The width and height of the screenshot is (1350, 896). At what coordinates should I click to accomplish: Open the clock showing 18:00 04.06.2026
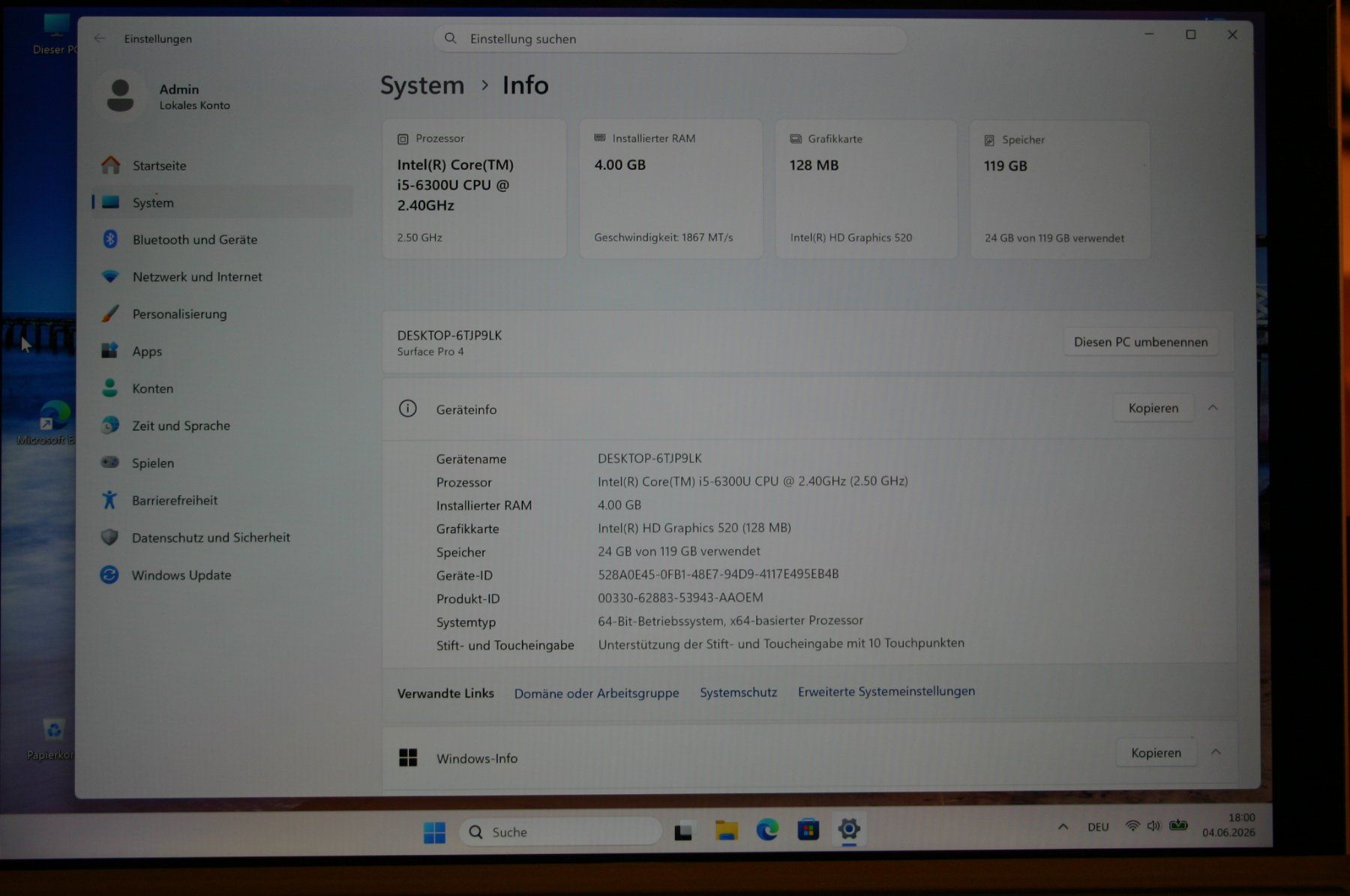(1228, 825)
